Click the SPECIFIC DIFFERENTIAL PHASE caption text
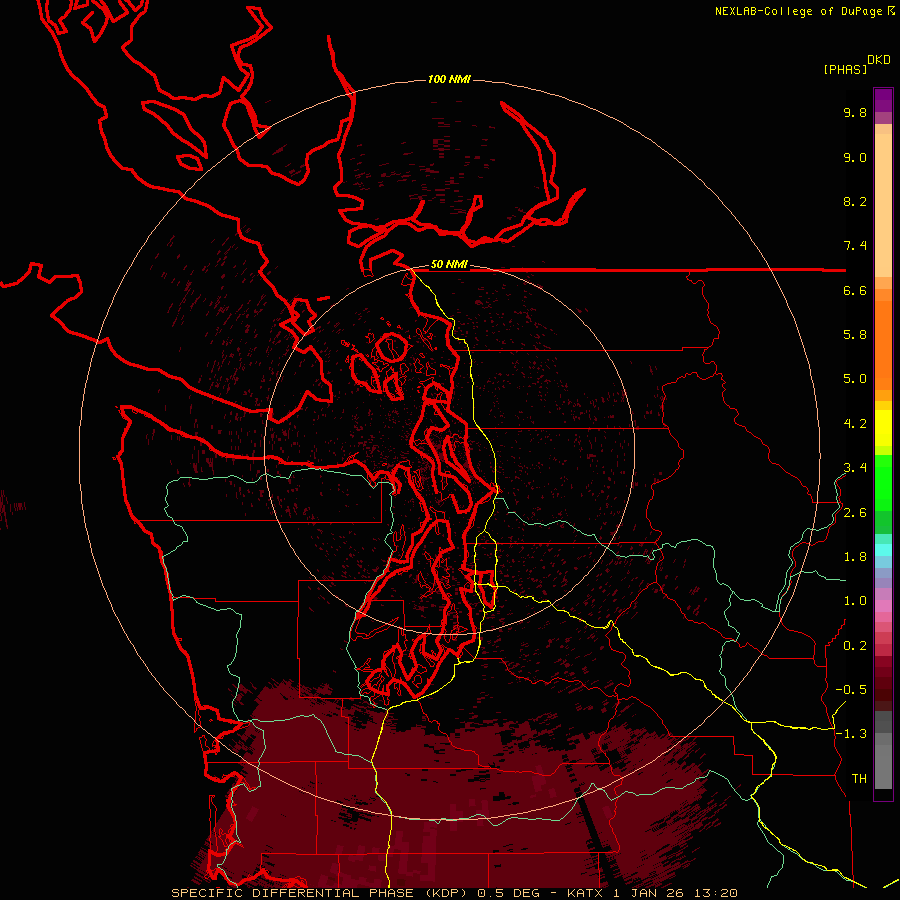900x900 pixels. coord(292,893)
